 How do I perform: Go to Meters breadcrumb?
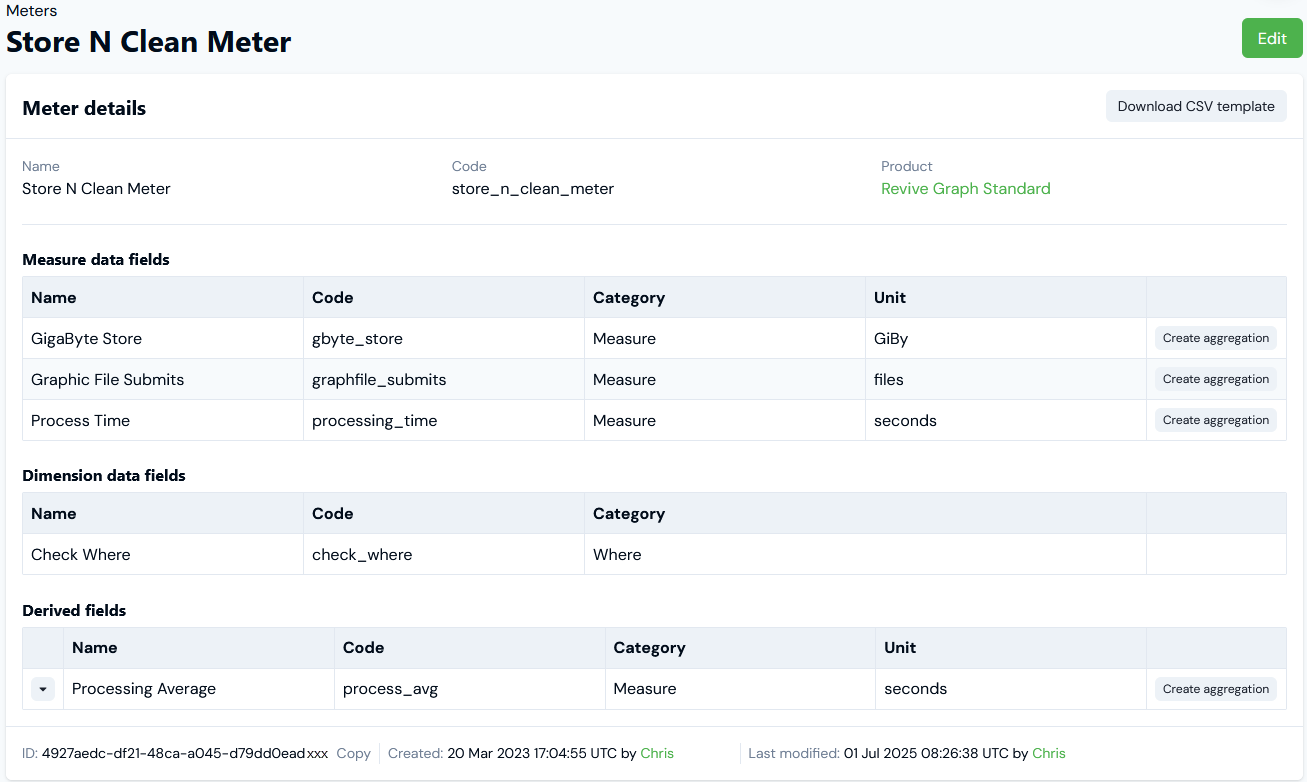coord(32,11)
